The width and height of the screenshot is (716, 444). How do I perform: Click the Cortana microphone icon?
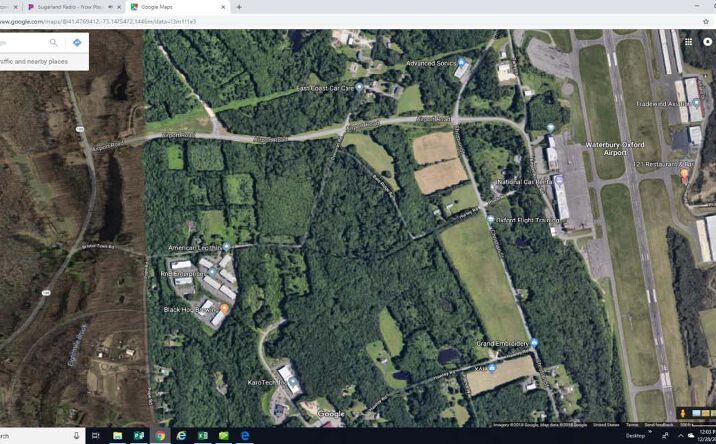click(76, 435)
